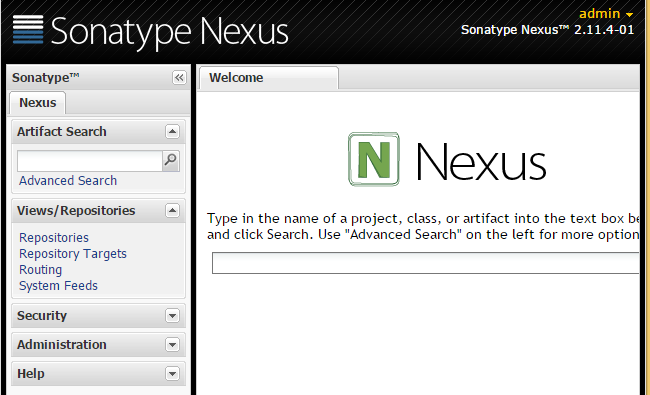
Task: Expand the Security section
Action: point(172,316)
